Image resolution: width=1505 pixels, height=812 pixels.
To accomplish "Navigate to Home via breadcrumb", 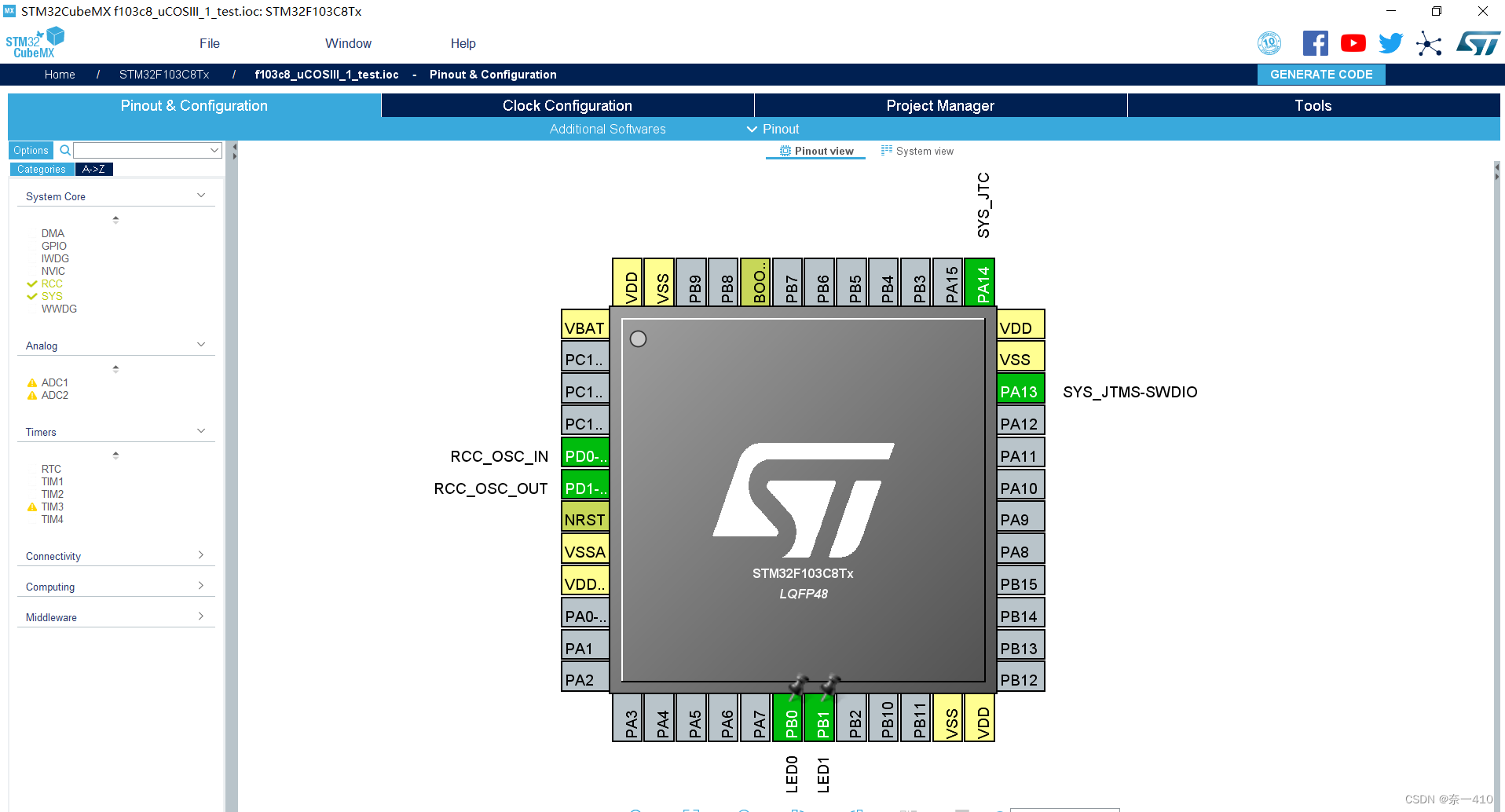I will [59, 74].
